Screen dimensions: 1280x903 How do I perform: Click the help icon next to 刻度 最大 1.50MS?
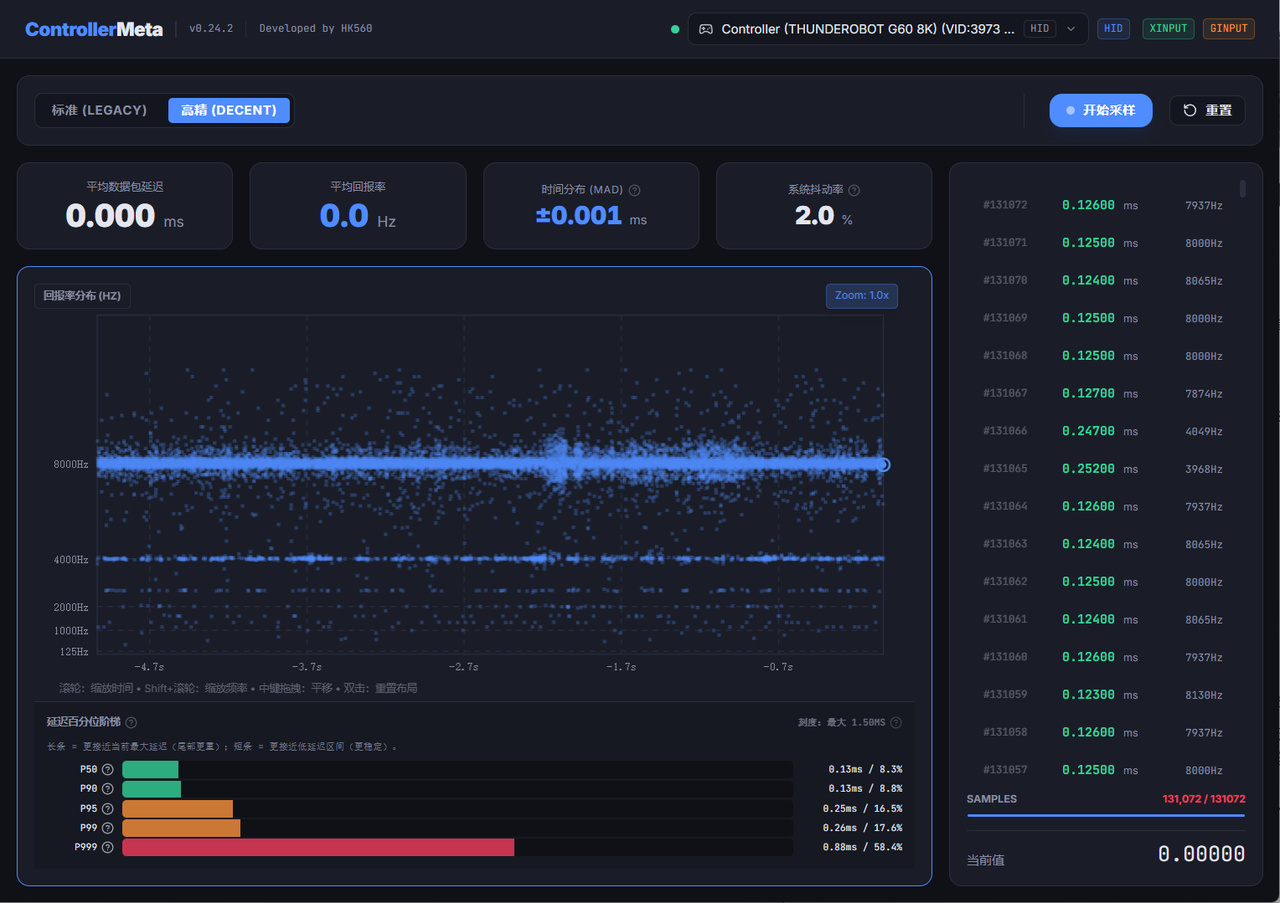pos(896,722)
